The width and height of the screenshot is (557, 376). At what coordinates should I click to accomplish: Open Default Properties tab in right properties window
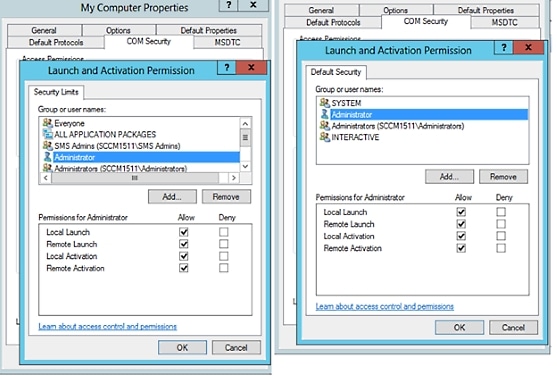click(x=486, y=10)
